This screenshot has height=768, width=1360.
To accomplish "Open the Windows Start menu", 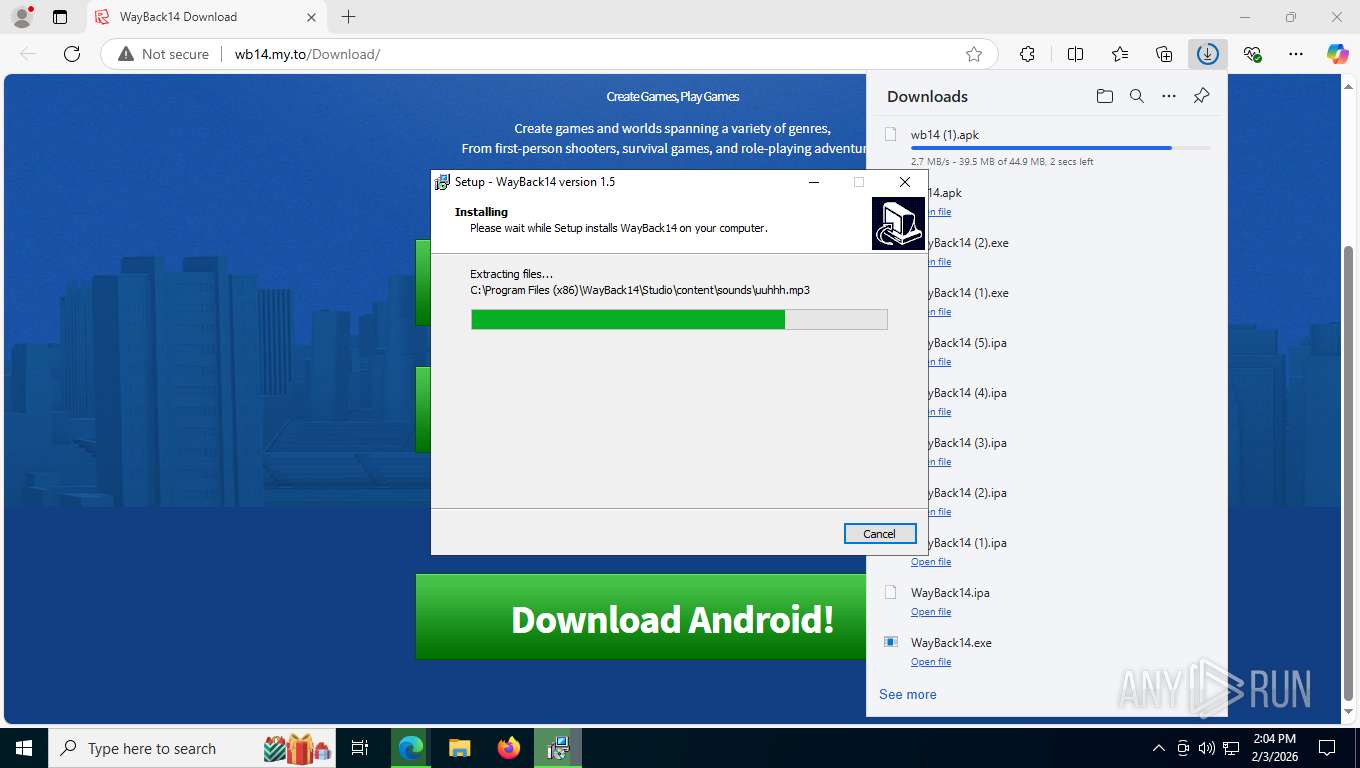I will click(x=24, y=748).
